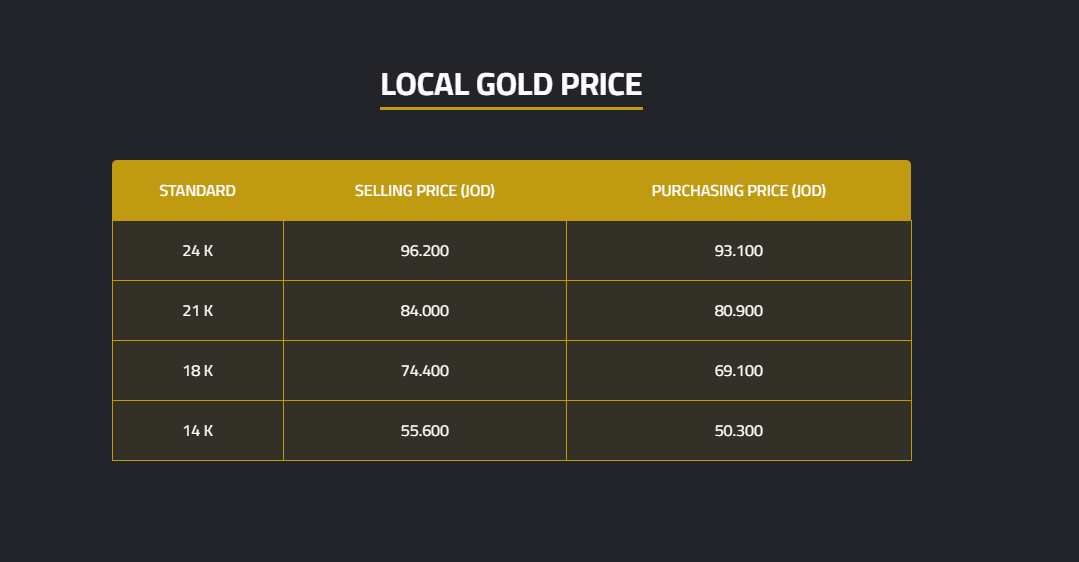Select the 14 K standard cell
1079x562 pixels.
(x=198, y=431)
